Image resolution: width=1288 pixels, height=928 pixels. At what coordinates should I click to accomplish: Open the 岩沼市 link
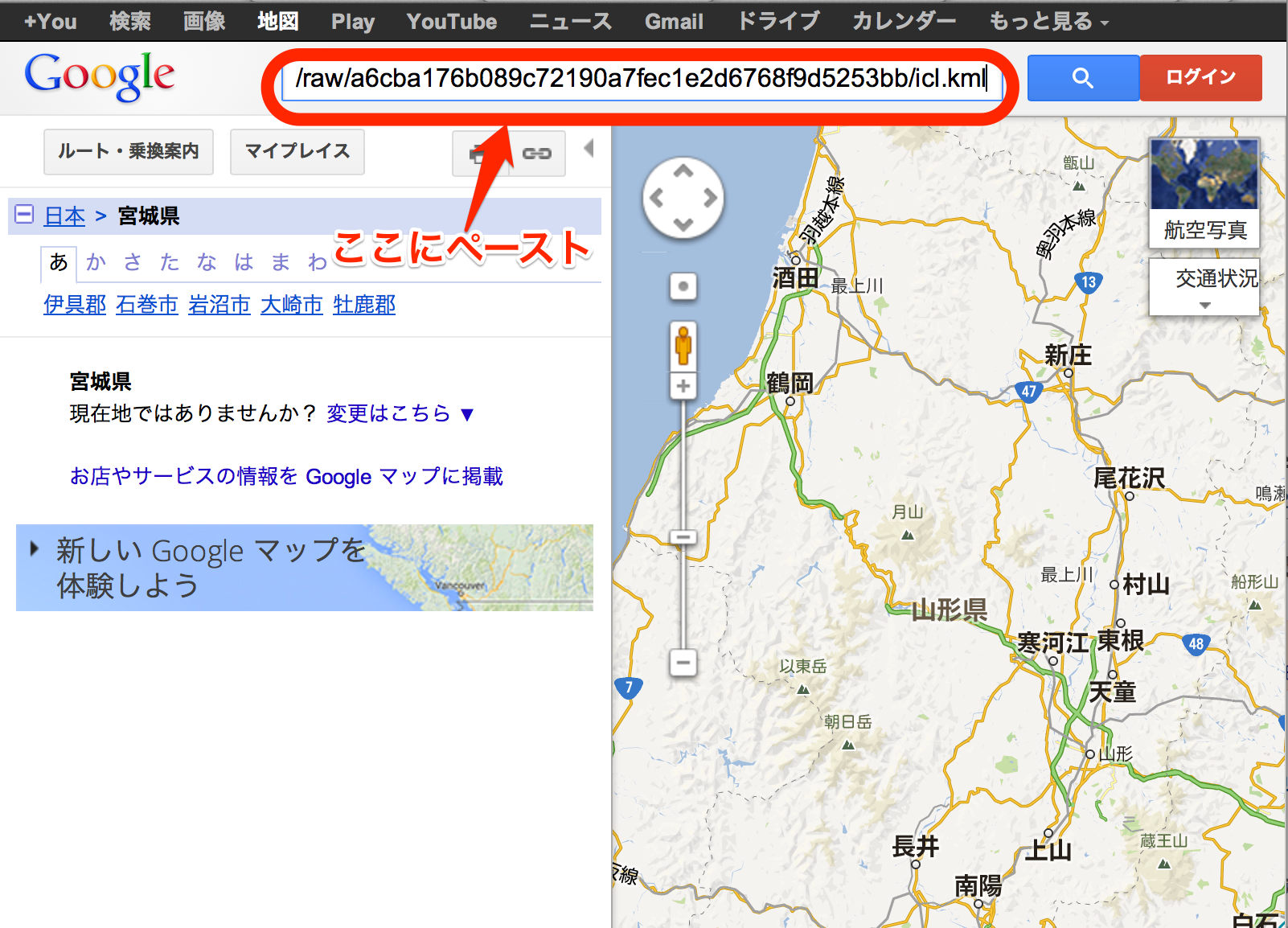point(219,305)
